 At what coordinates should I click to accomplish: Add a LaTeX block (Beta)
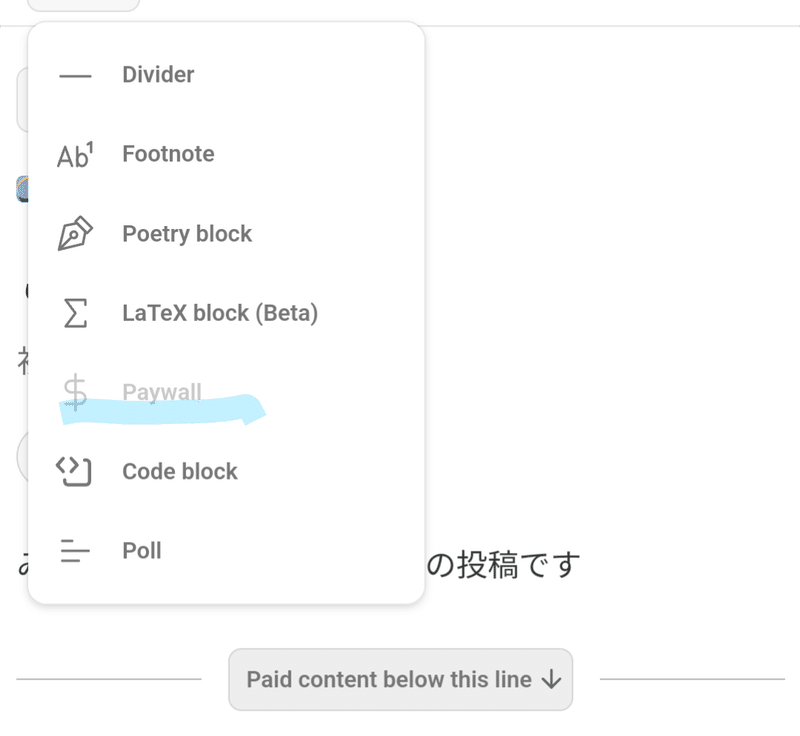(x=226, y=313)
